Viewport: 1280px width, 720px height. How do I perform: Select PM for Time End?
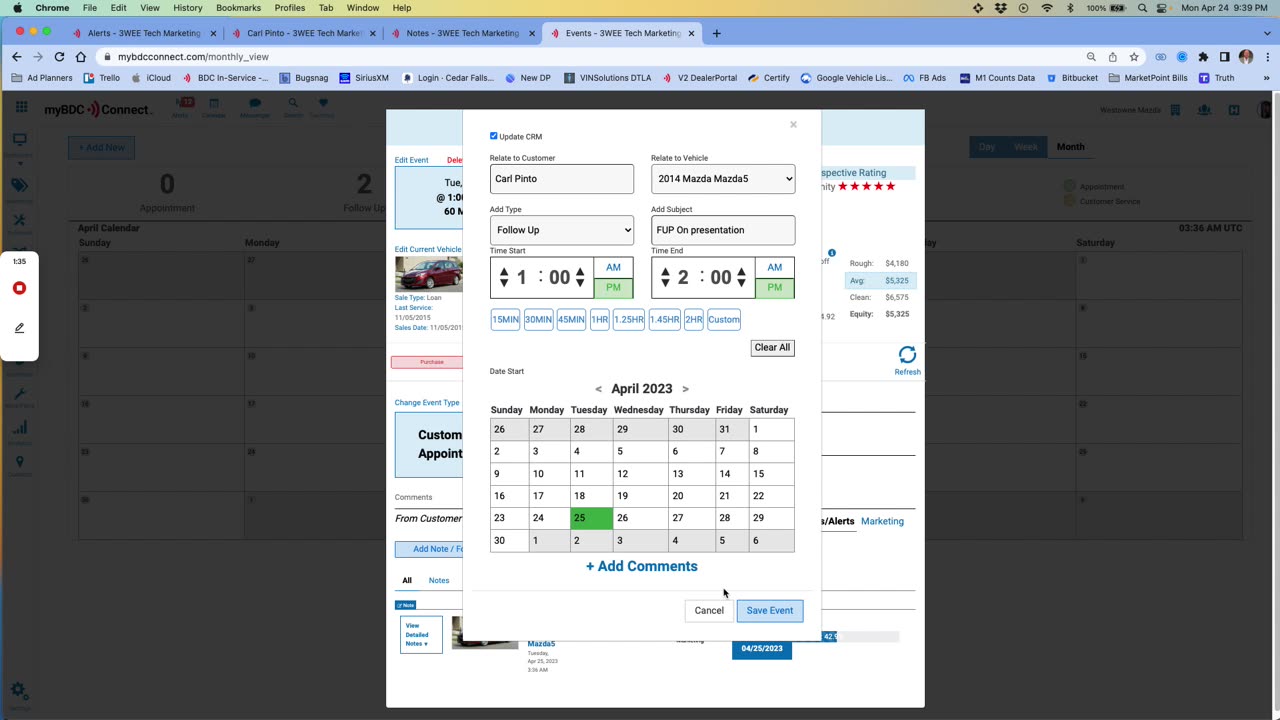pos(775,288)
